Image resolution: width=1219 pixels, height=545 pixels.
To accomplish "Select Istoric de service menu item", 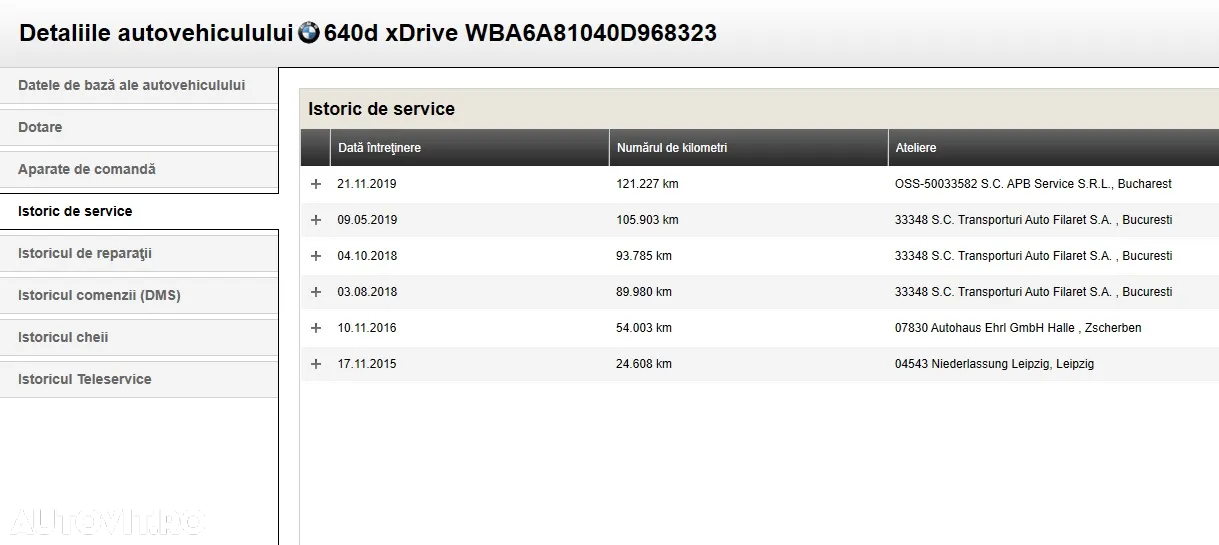I will coord(139,212).
